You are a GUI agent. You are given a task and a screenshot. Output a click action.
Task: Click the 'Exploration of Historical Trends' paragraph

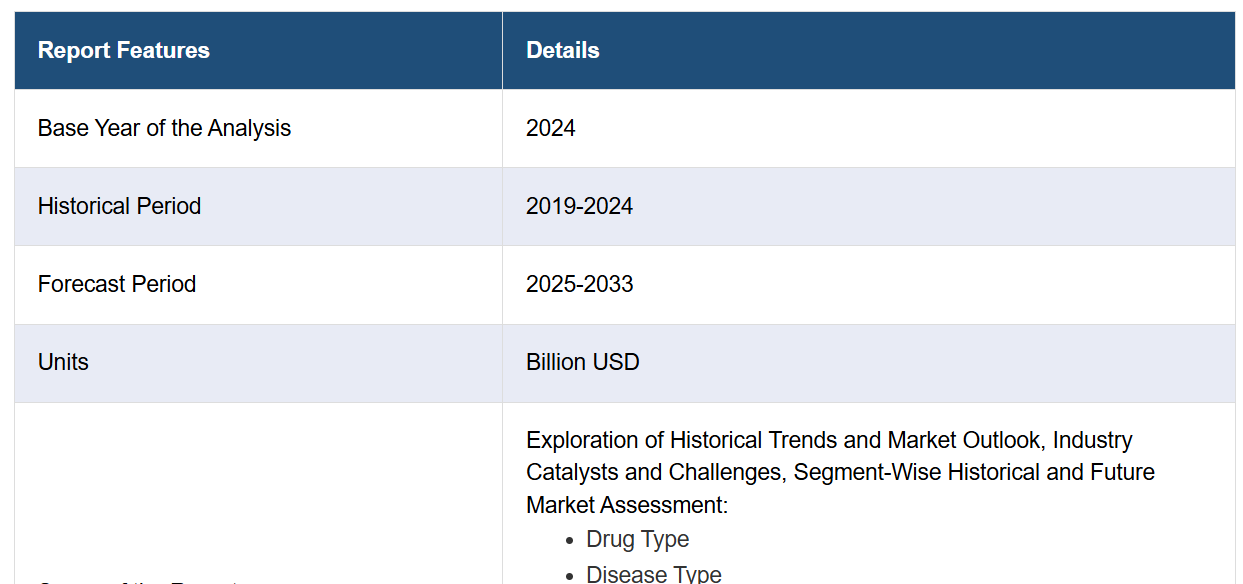(840, 472)
